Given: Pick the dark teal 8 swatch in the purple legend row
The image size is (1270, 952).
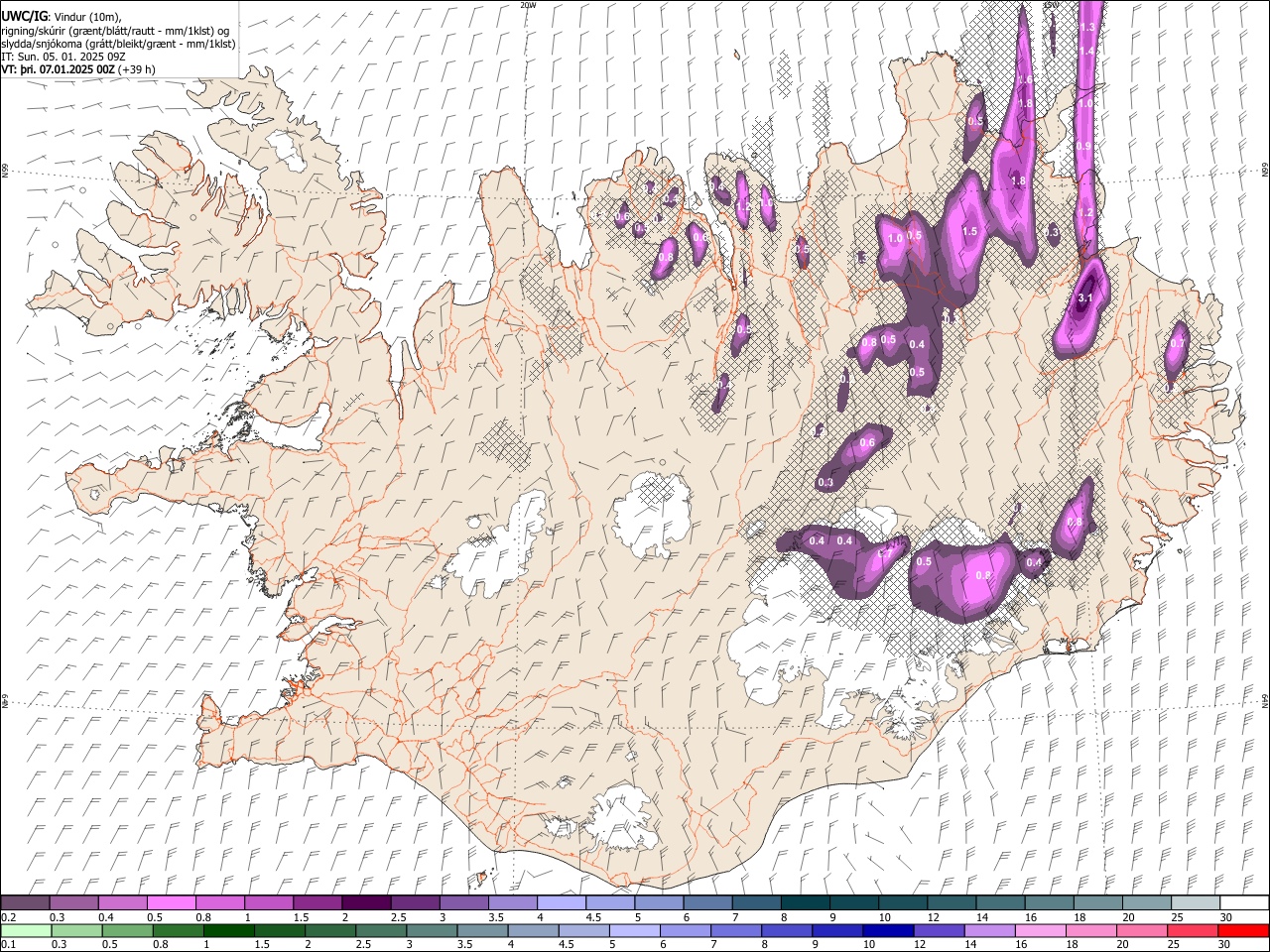Looking at the screenshot, I should pos(805,902).
